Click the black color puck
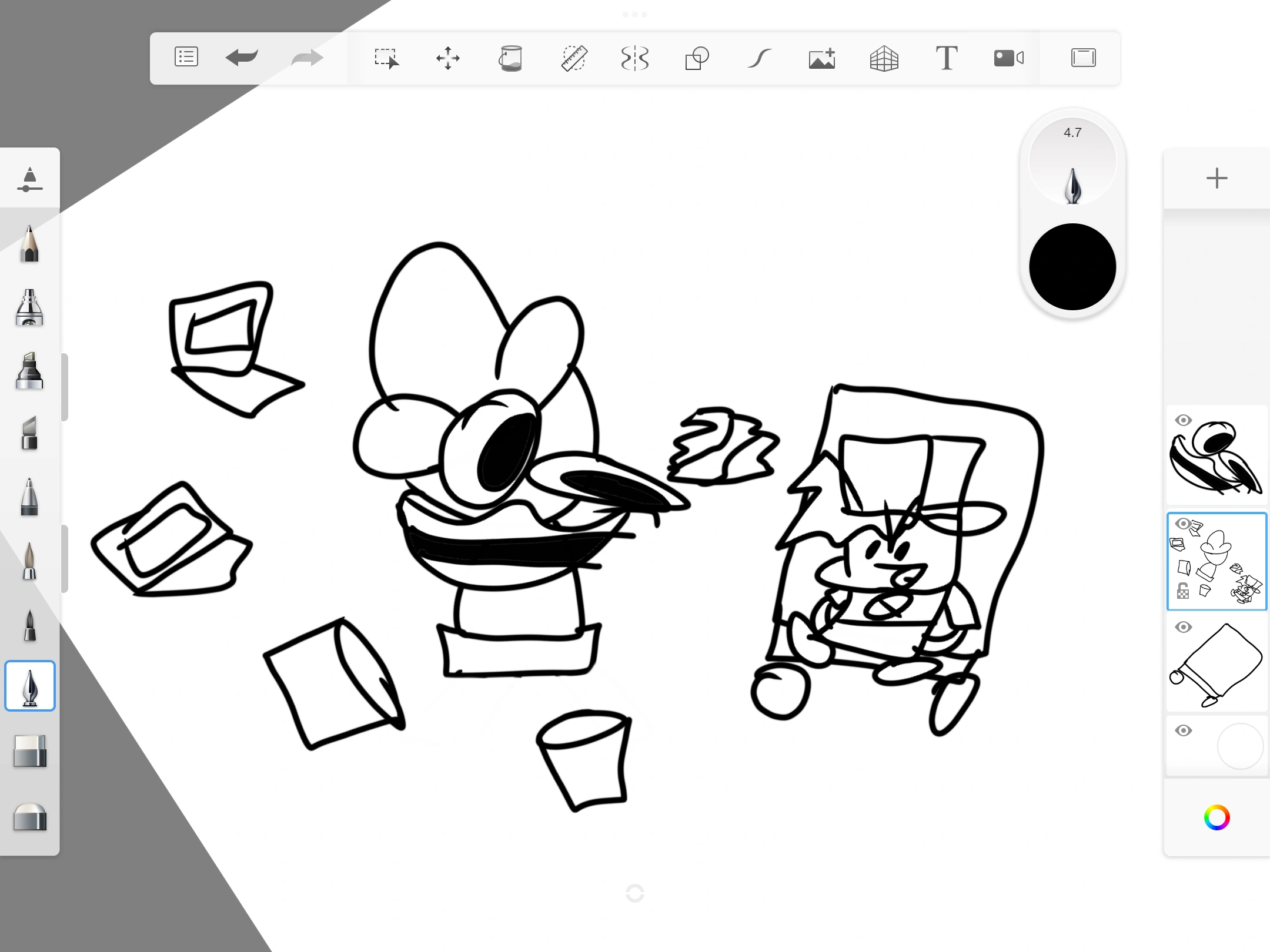 pyautogui.click(x=1072, y=267)
